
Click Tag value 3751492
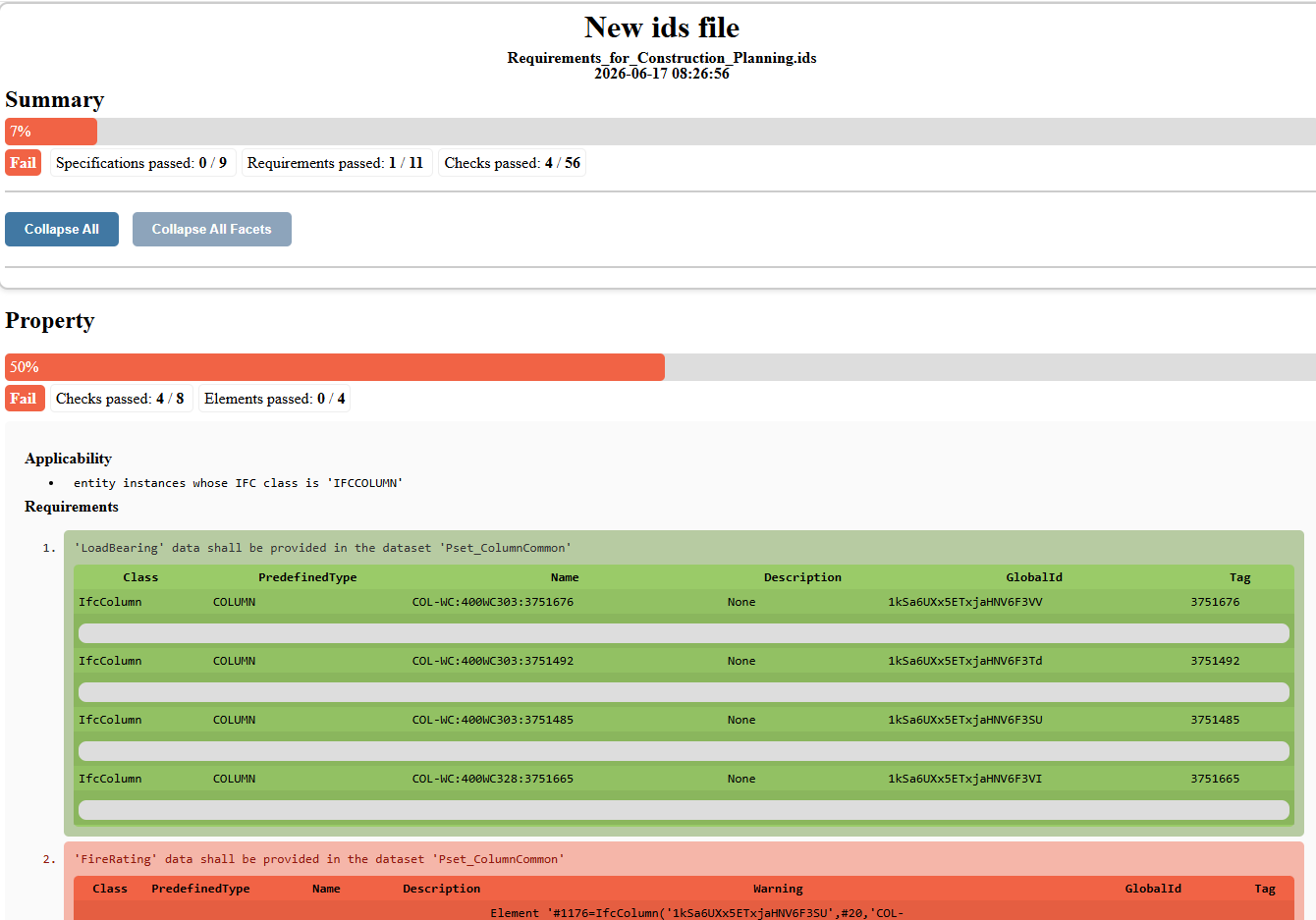pyautogui.click(x=1215, y=661)
